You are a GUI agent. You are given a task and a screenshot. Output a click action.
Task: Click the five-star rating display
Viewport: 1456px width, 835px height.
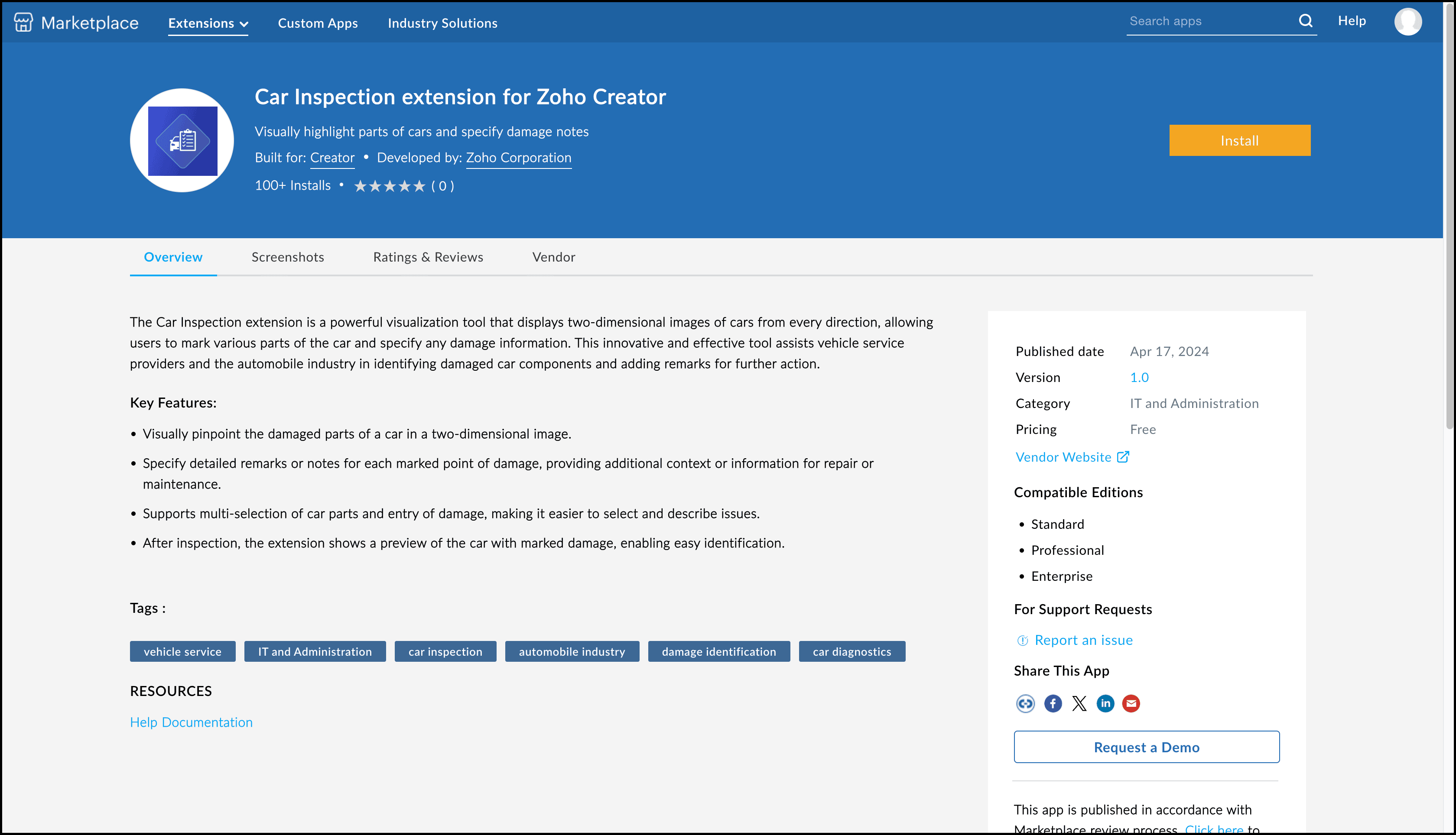point(390,186)
